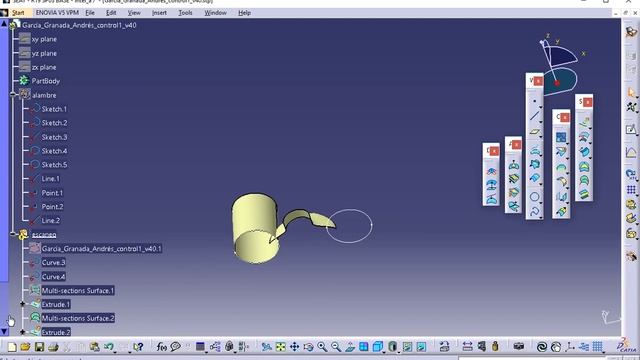This screenshot has width=640, height=360.
Task: Expand the Extrude.2 tree node
Action: (x=22, y=332)
